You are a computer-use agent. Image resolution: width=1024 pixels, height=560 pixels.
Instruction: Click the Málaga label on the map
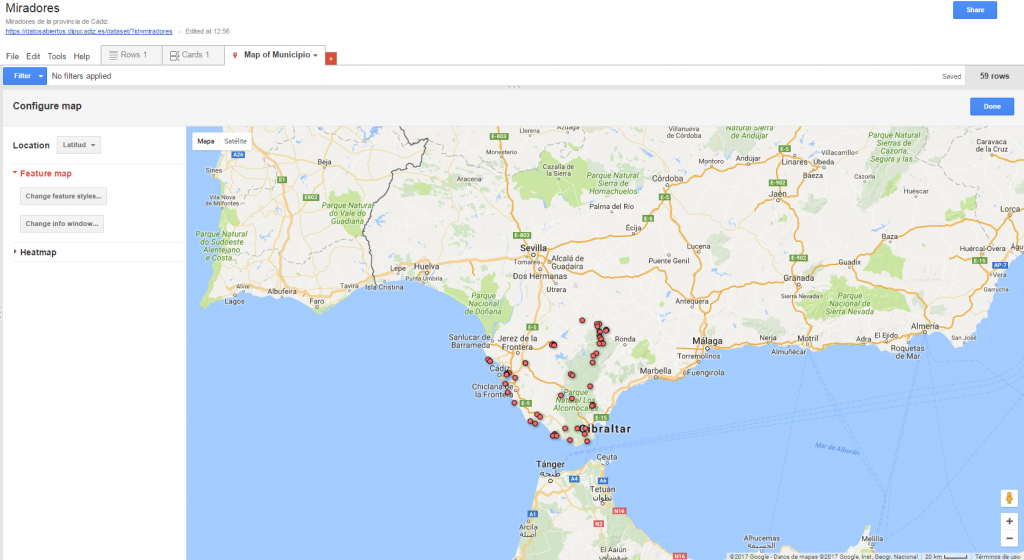(707, 341)
